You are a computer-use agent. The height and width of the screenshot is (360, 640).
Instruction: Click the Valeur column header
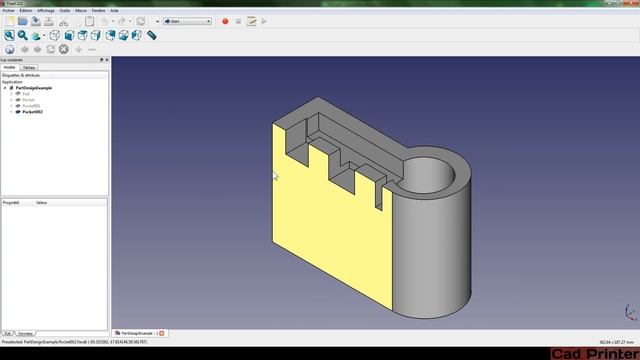point(42,202)
